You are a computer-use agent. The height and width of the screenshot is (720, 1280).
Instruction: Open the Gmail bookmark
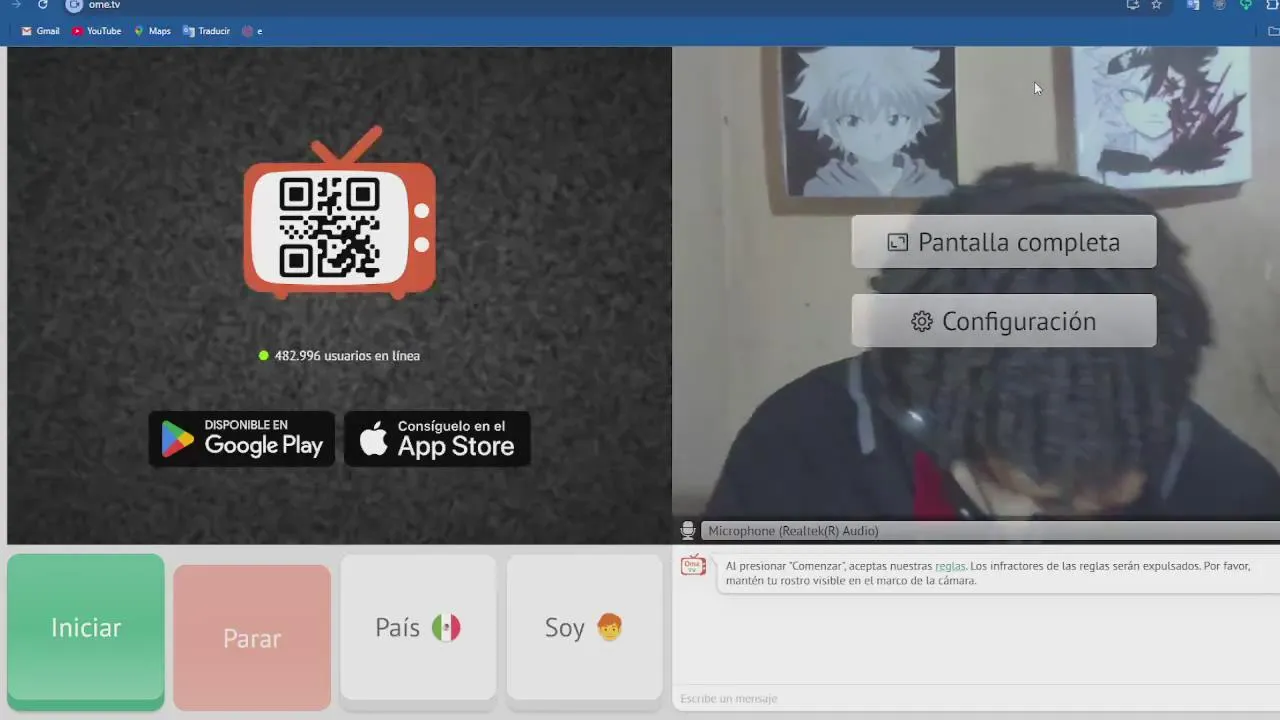click(x=40, y=31)
